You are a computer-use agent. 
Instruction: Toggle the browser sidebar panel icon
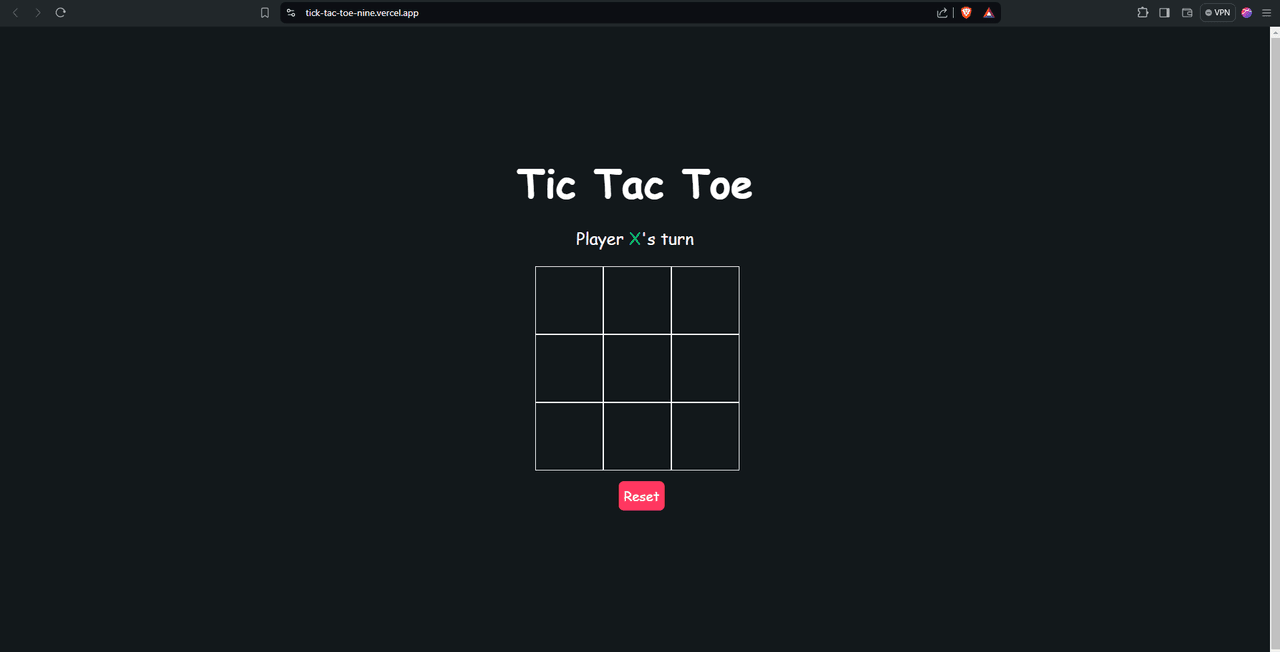1164,12
